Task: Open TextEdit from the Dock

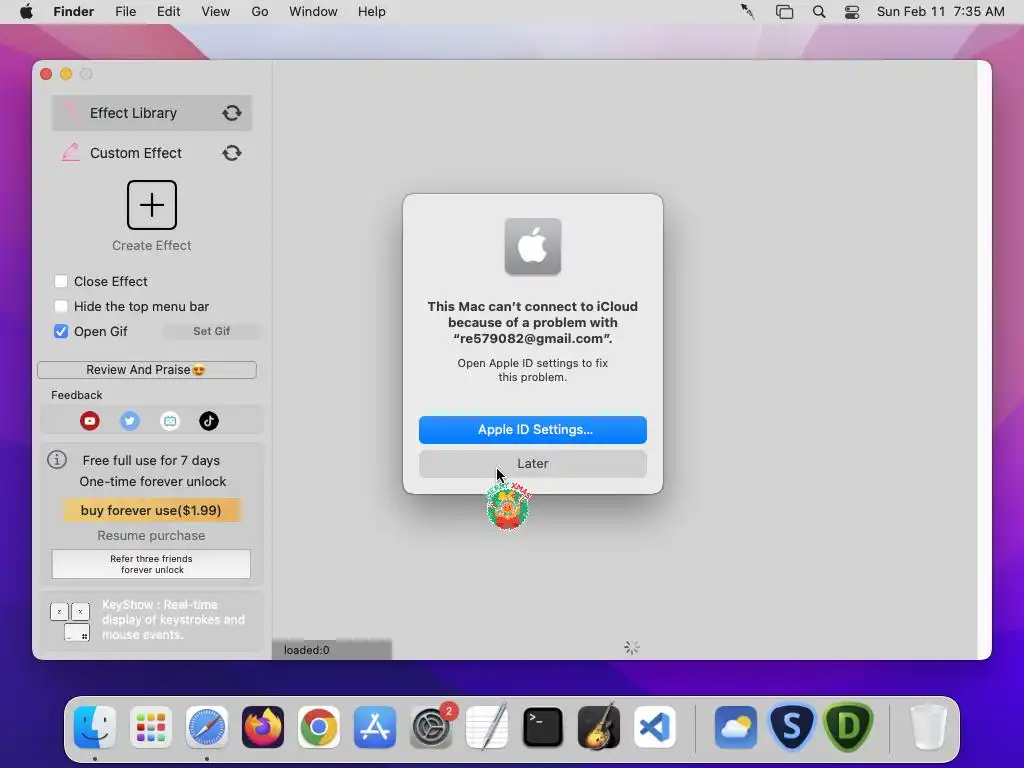Action: click(x=487, y=727)
